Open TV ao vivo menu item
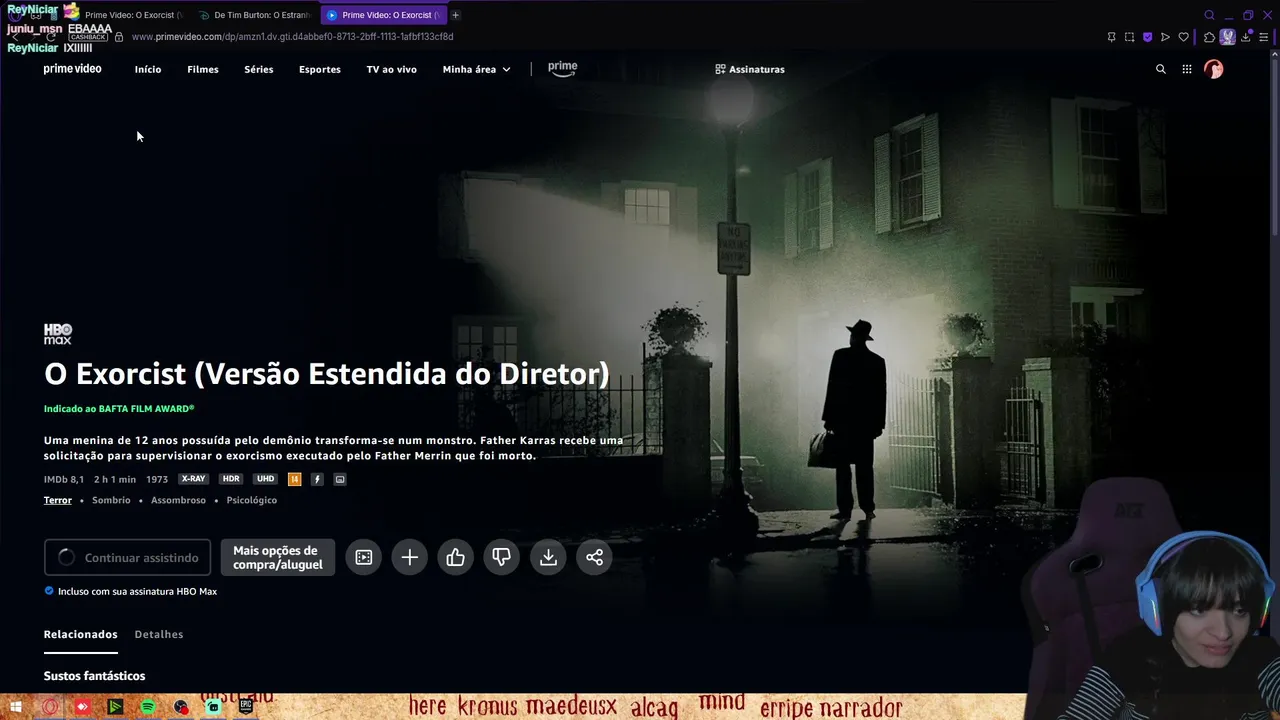The width and height of the screenshot is (1280, 720). coord(392,69)
